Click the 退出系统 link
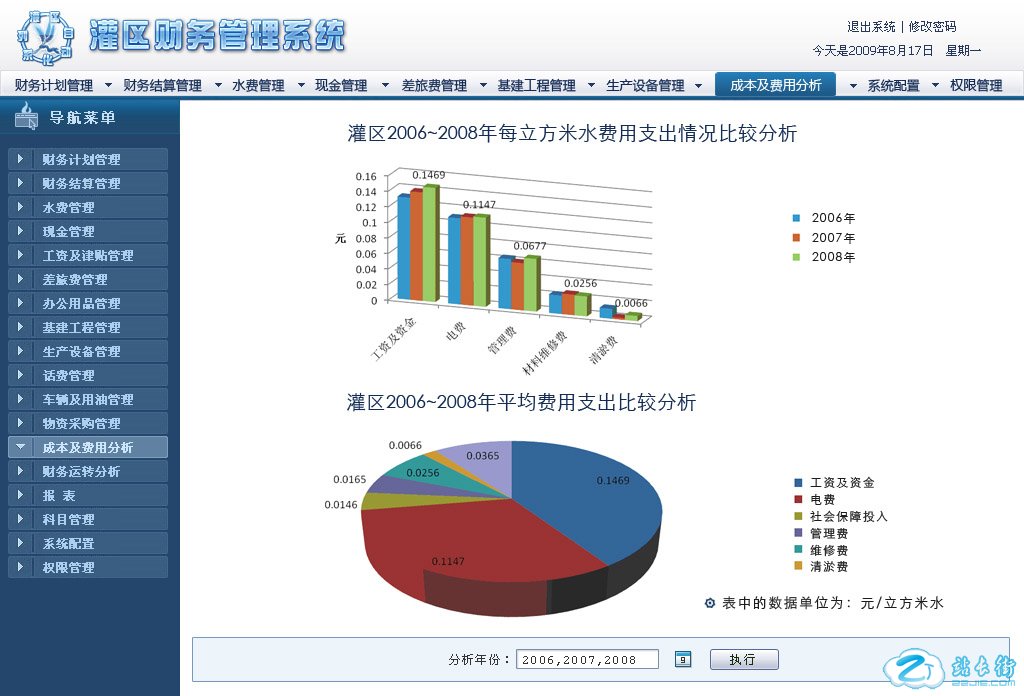 pos(871,27)
